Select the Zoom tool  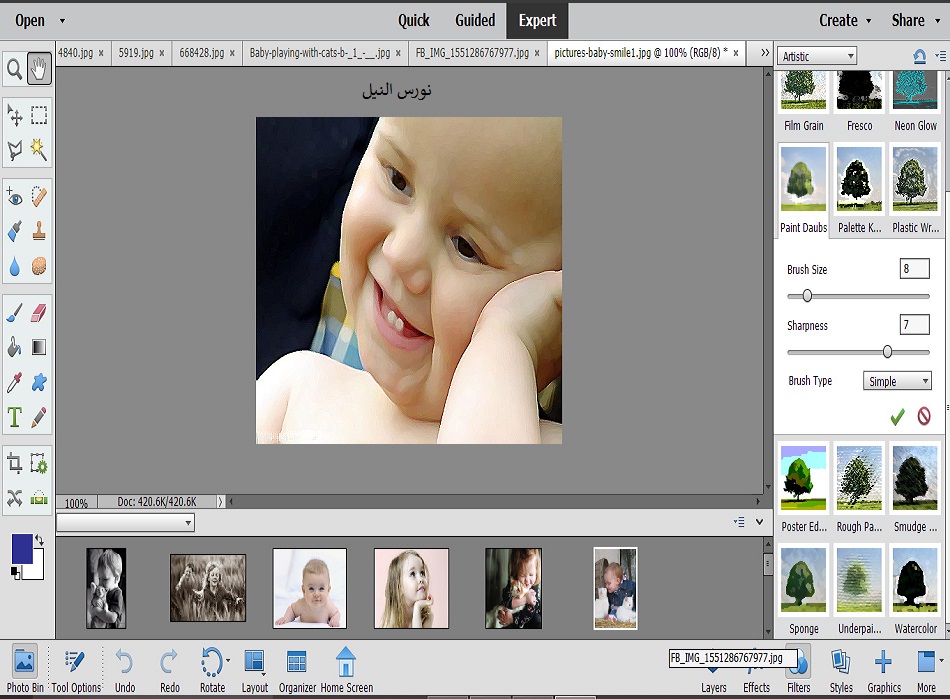(15, 69)
